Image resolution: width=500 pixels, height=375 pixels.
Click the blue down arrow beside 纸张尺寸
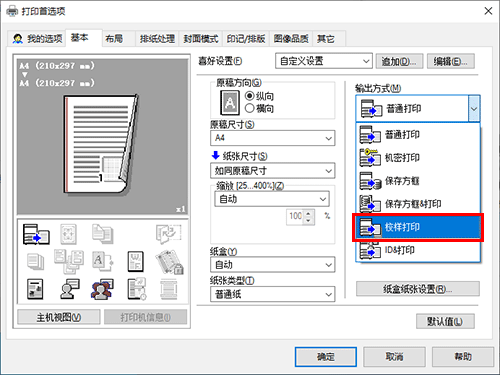tap(216, 155)
